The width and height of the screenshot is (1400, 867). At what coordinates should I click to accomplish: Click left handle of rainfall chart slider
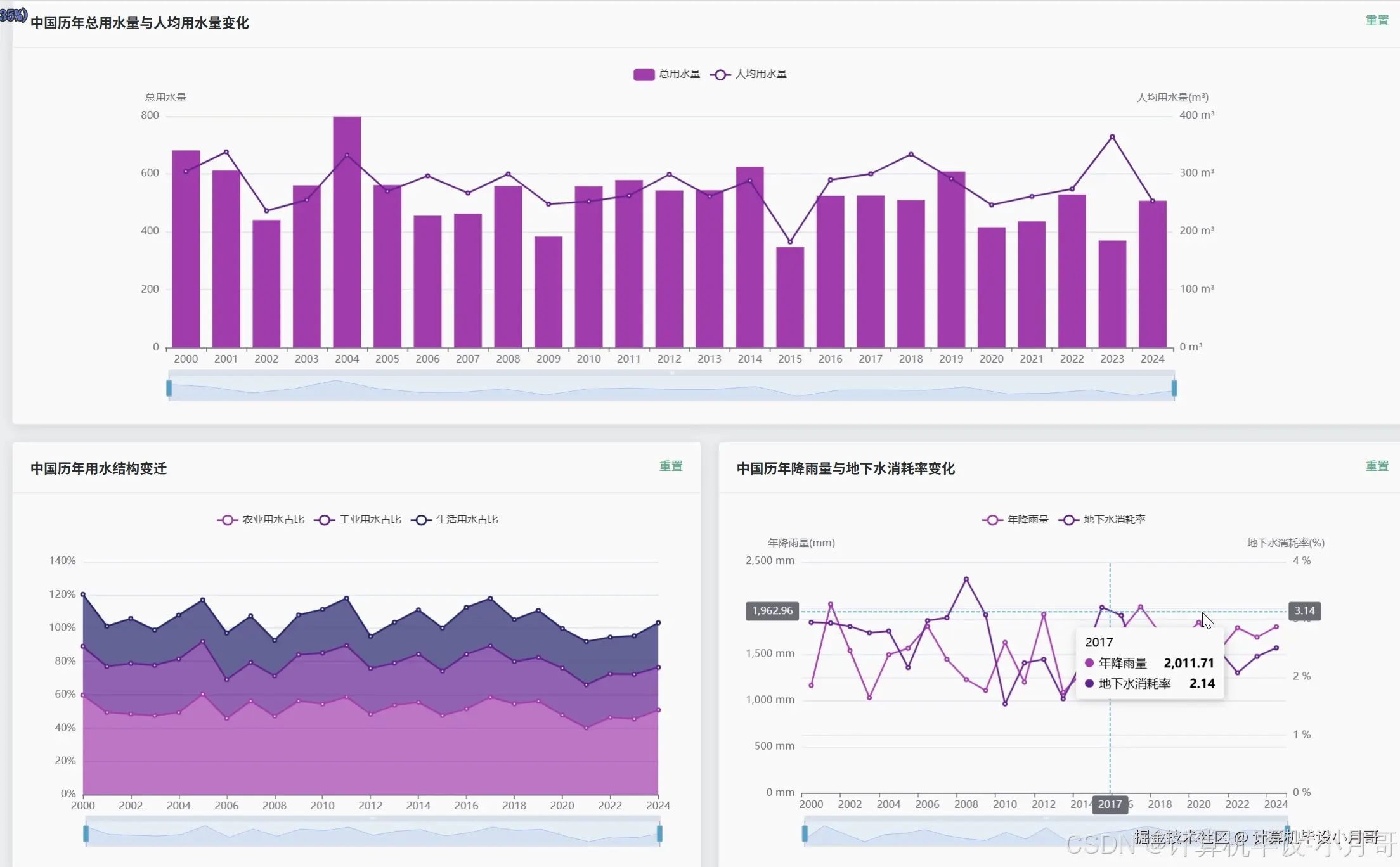click(805, 834)
